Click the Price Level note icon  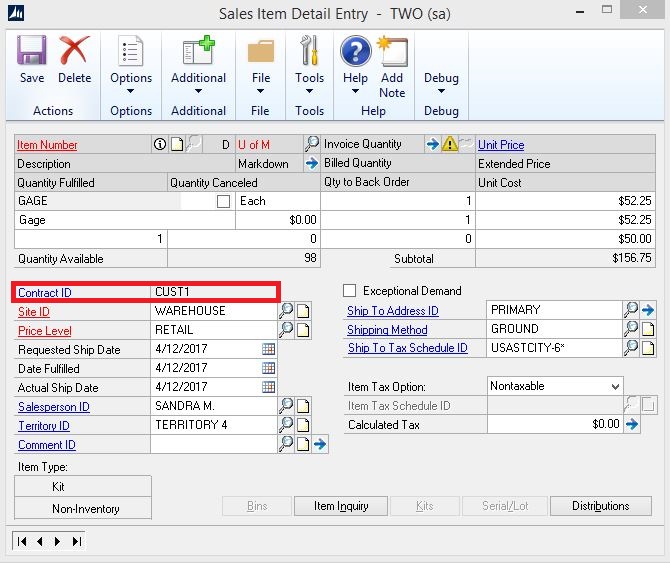click(303, 330)
